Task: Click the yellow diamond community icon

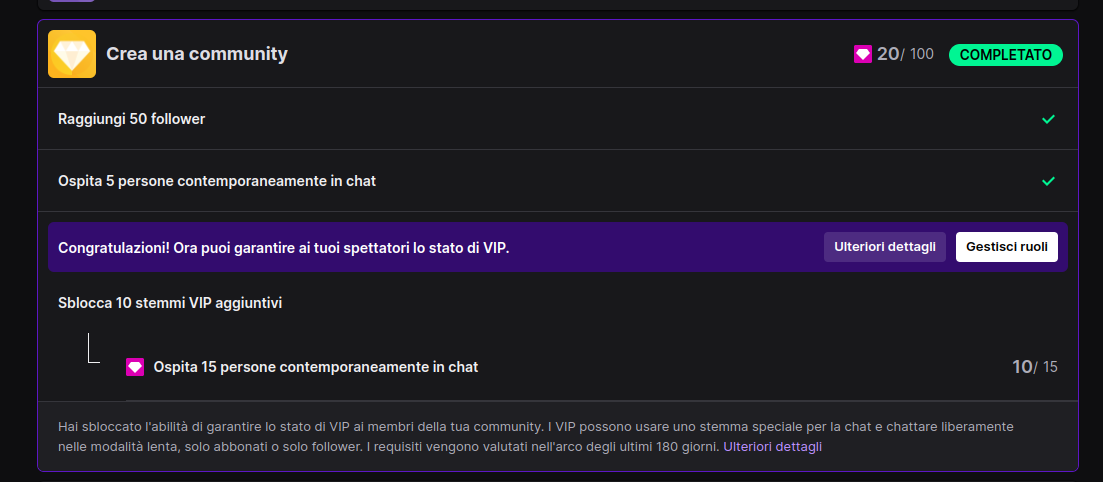Action: tap(72, 54)
